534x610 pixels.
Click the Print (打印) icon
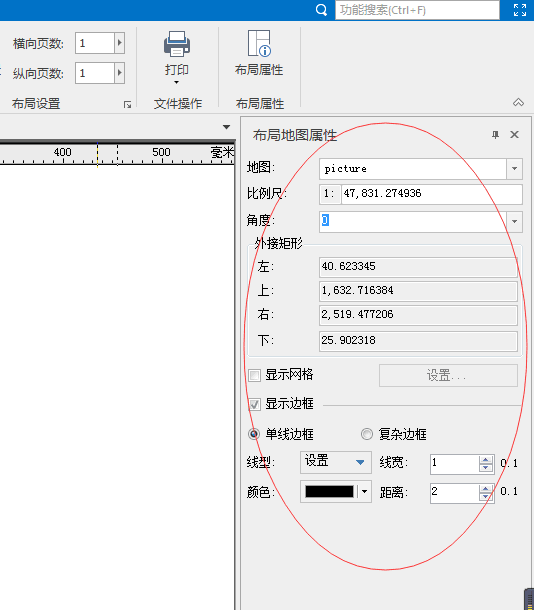click(177, 44)
